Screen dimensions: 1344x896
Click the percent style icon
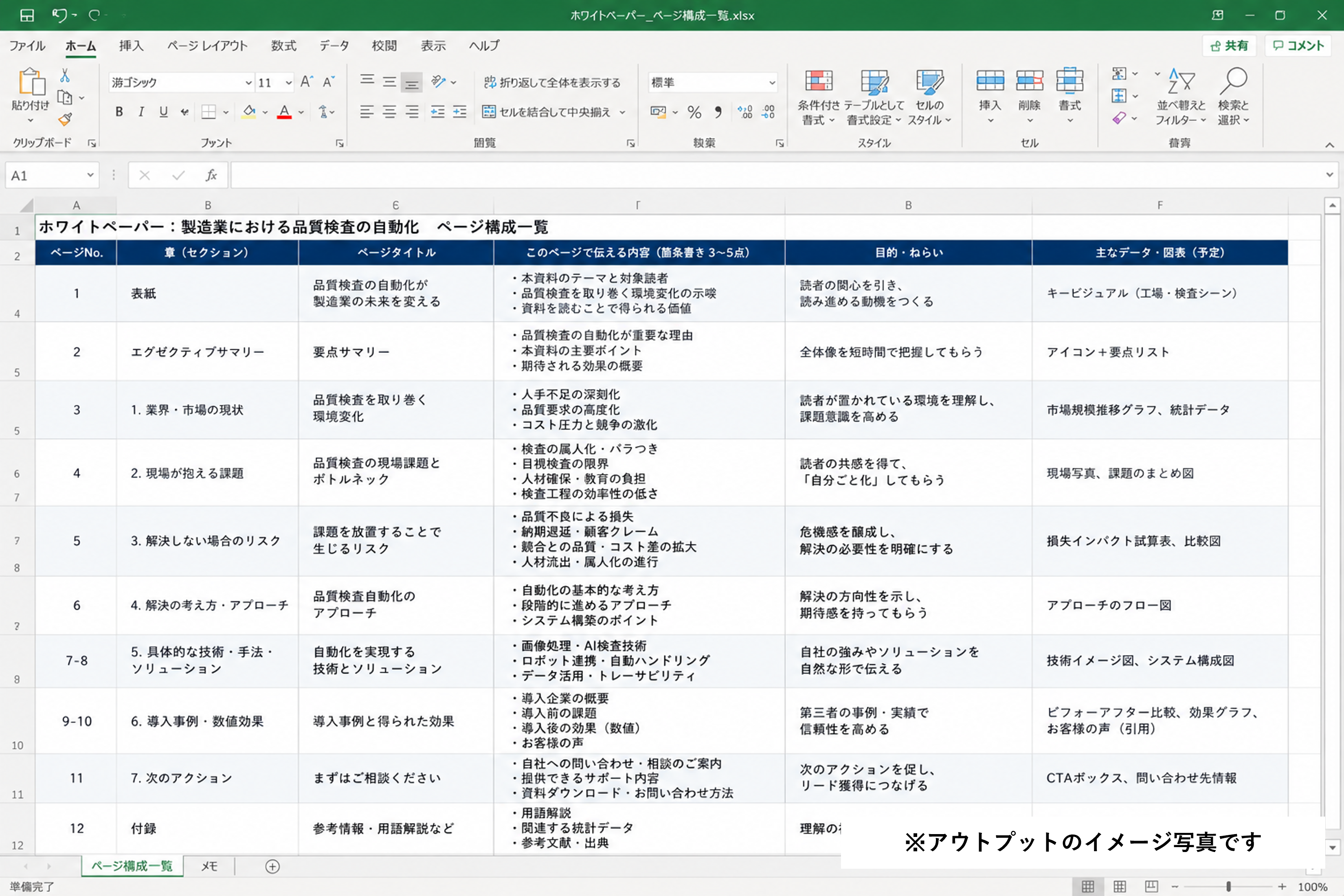pyautogui.click(x=694, y=112)
